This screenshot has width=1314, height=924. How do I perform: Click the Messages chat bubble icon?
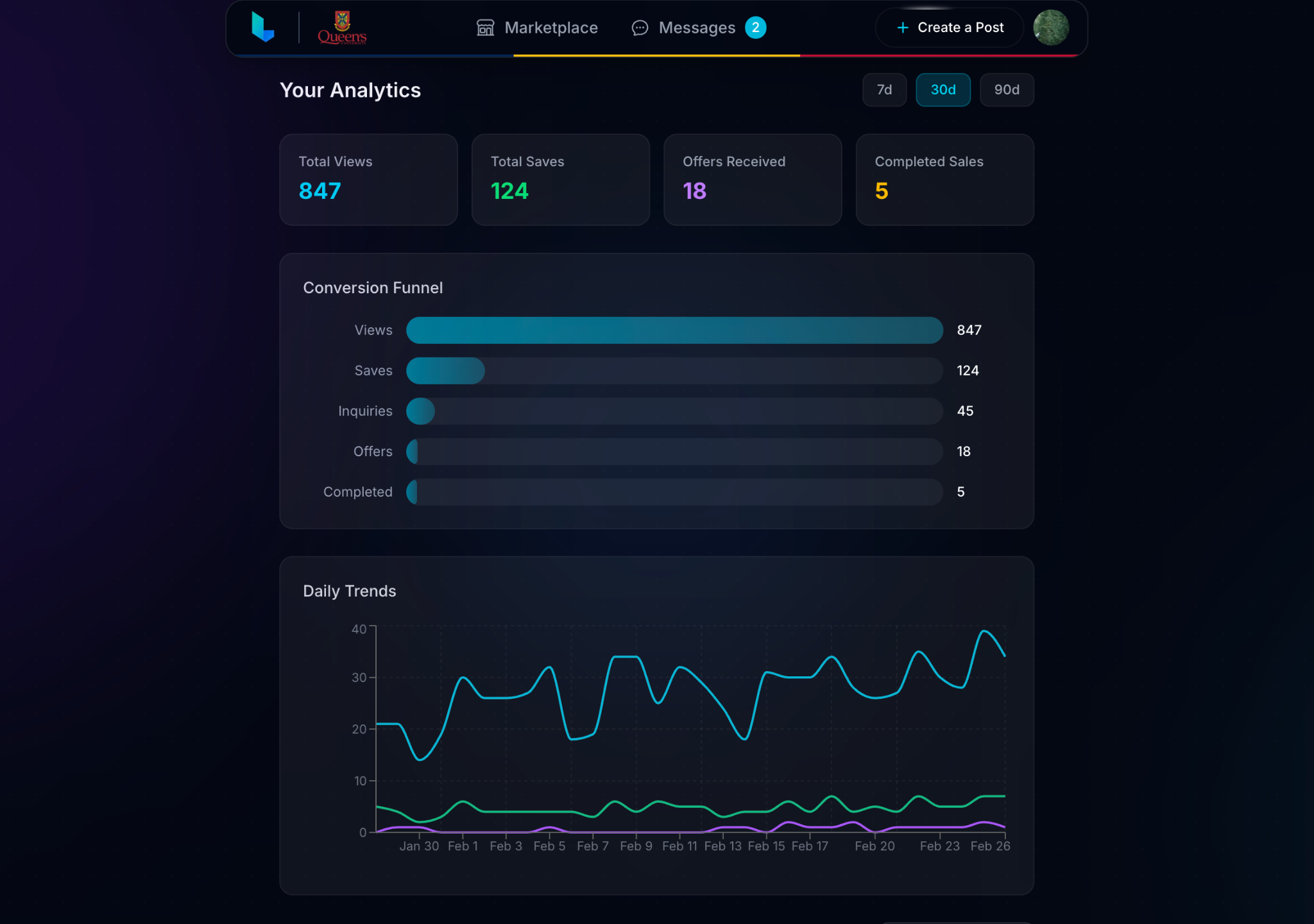point(640,28)
